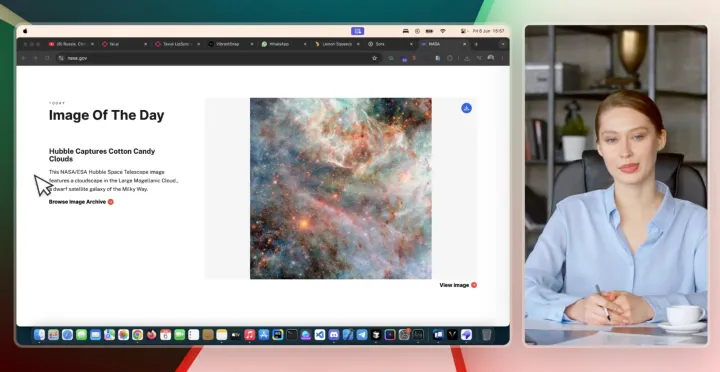
Task: Open Messages from the dock
Action: [81, 335]
